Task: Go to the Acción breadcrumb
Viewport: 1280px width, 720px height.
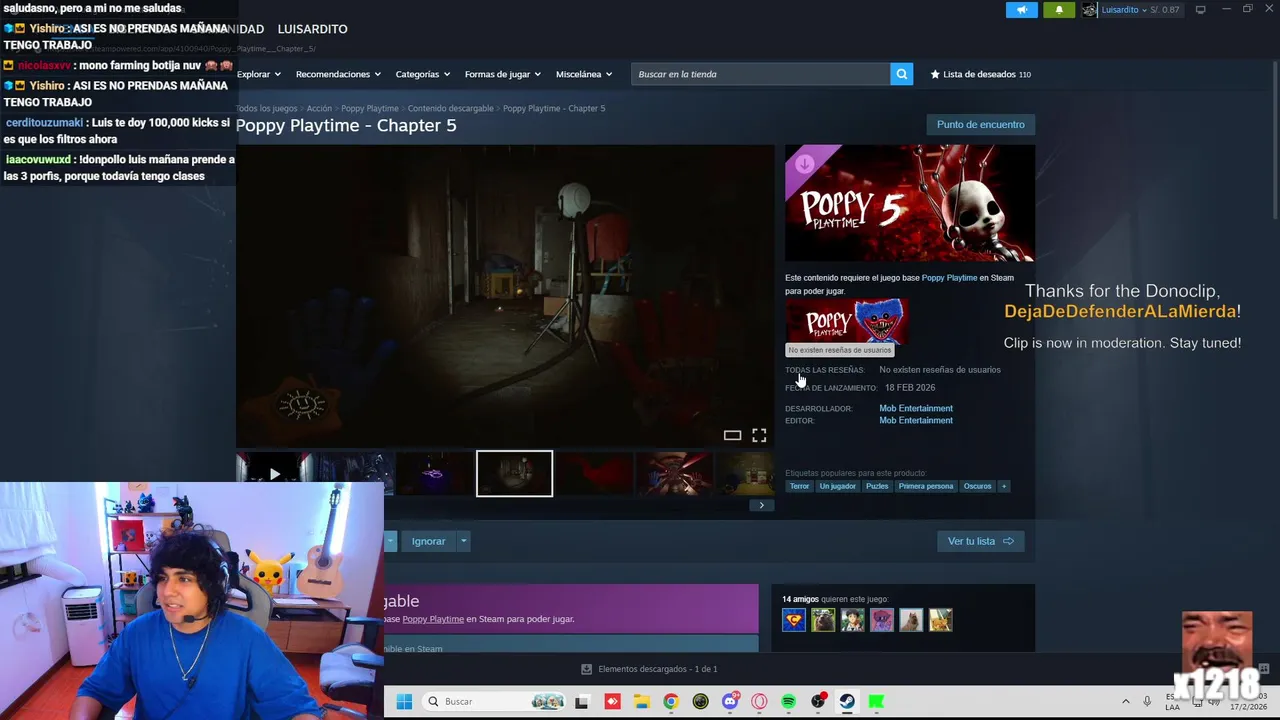Action: [x=319, y=108]
